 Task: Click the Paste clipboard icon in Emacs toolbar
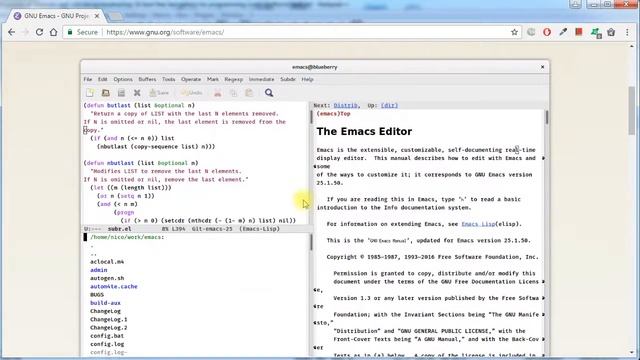[x=249, y=93]
